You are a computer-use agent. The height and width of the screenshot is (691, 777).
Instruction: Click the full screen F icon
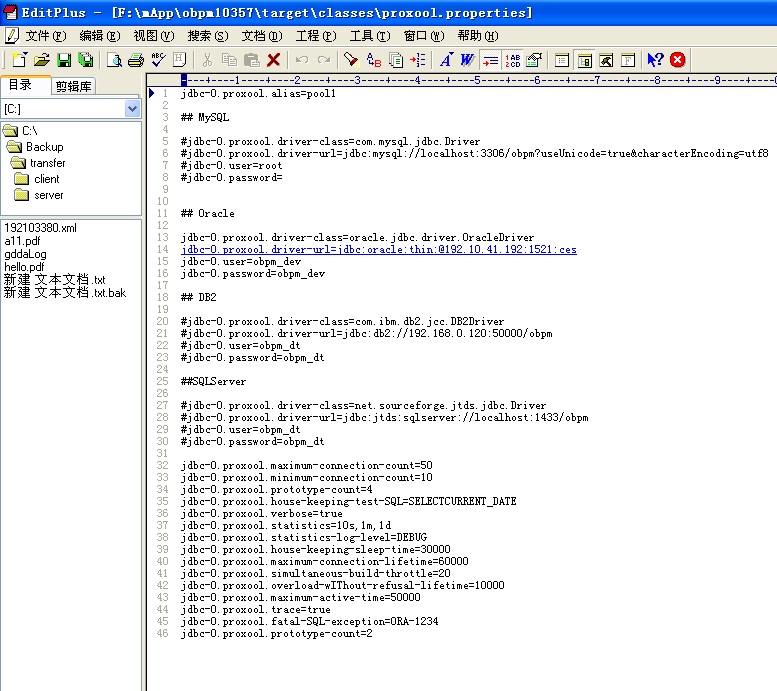click(x=628, y=60)
